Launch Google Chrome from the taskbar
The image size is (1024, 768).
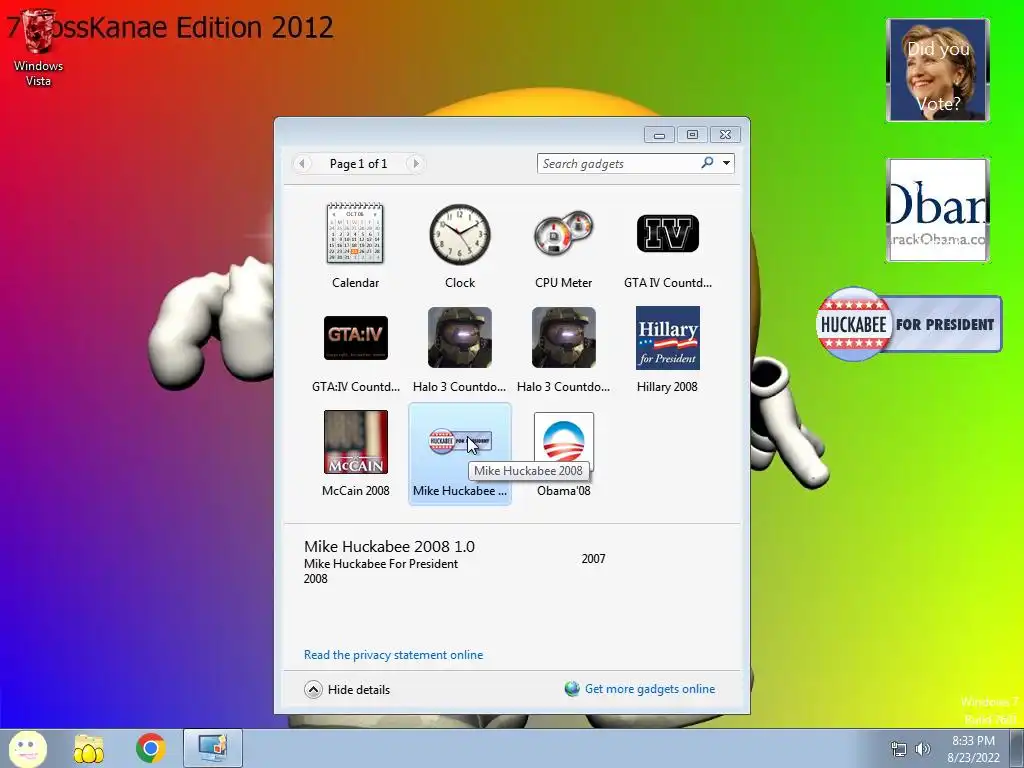[x=151, y=748]
